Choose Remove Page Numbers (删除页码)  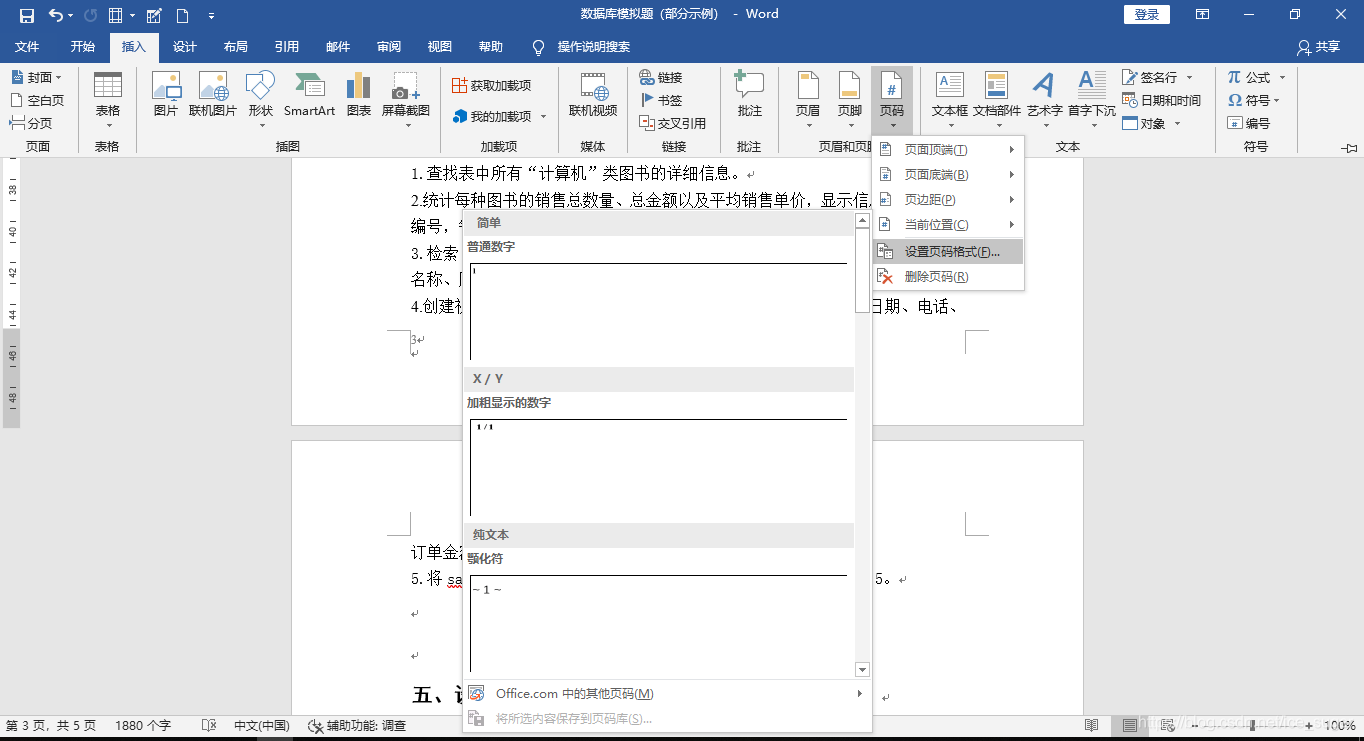pyautogui.click(x=948, y=277)
